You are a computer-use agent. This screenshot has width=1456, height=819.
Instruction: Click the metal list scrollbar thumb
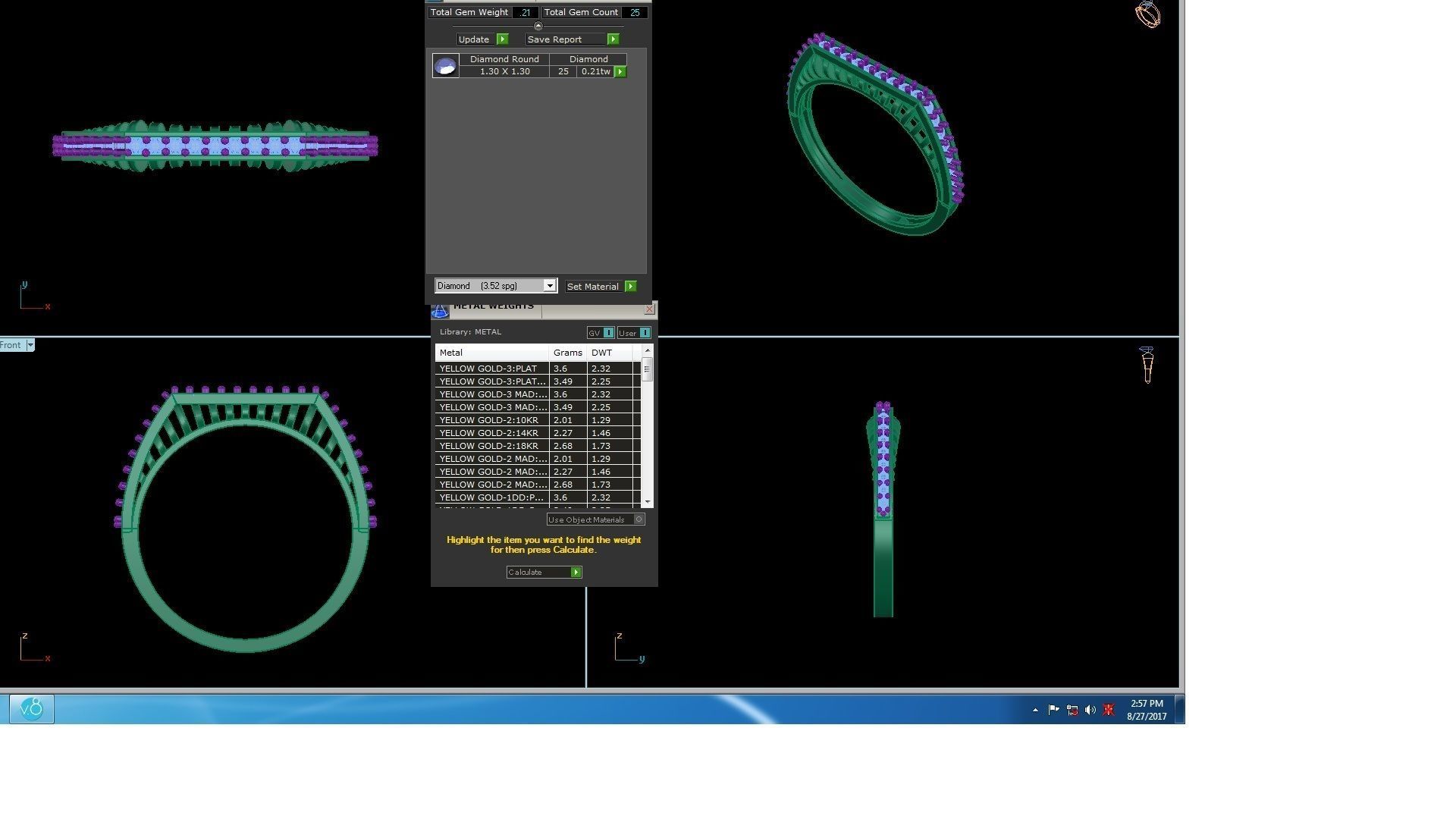tap(647, 369)
